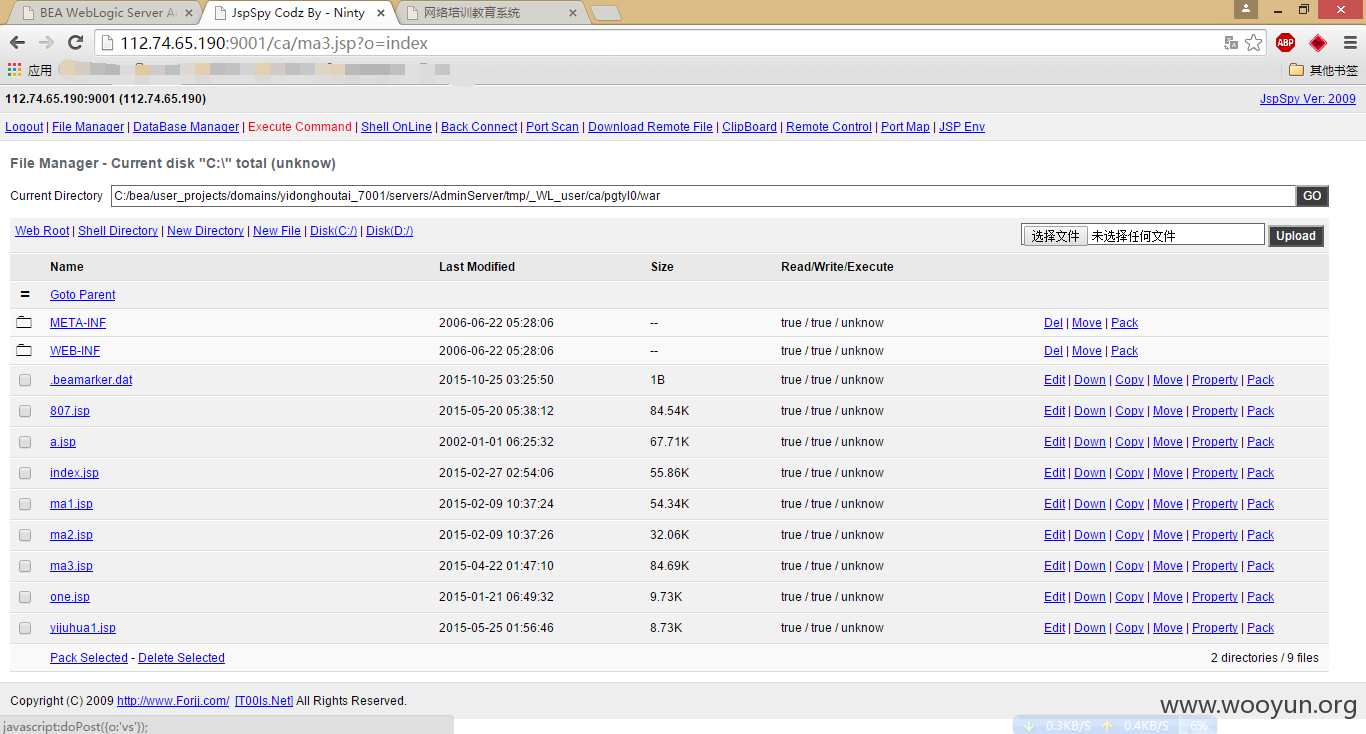The width and height of the screenshot is (1366, 734).
Task: Open Back Connect menu link
Action: (479, 127)
